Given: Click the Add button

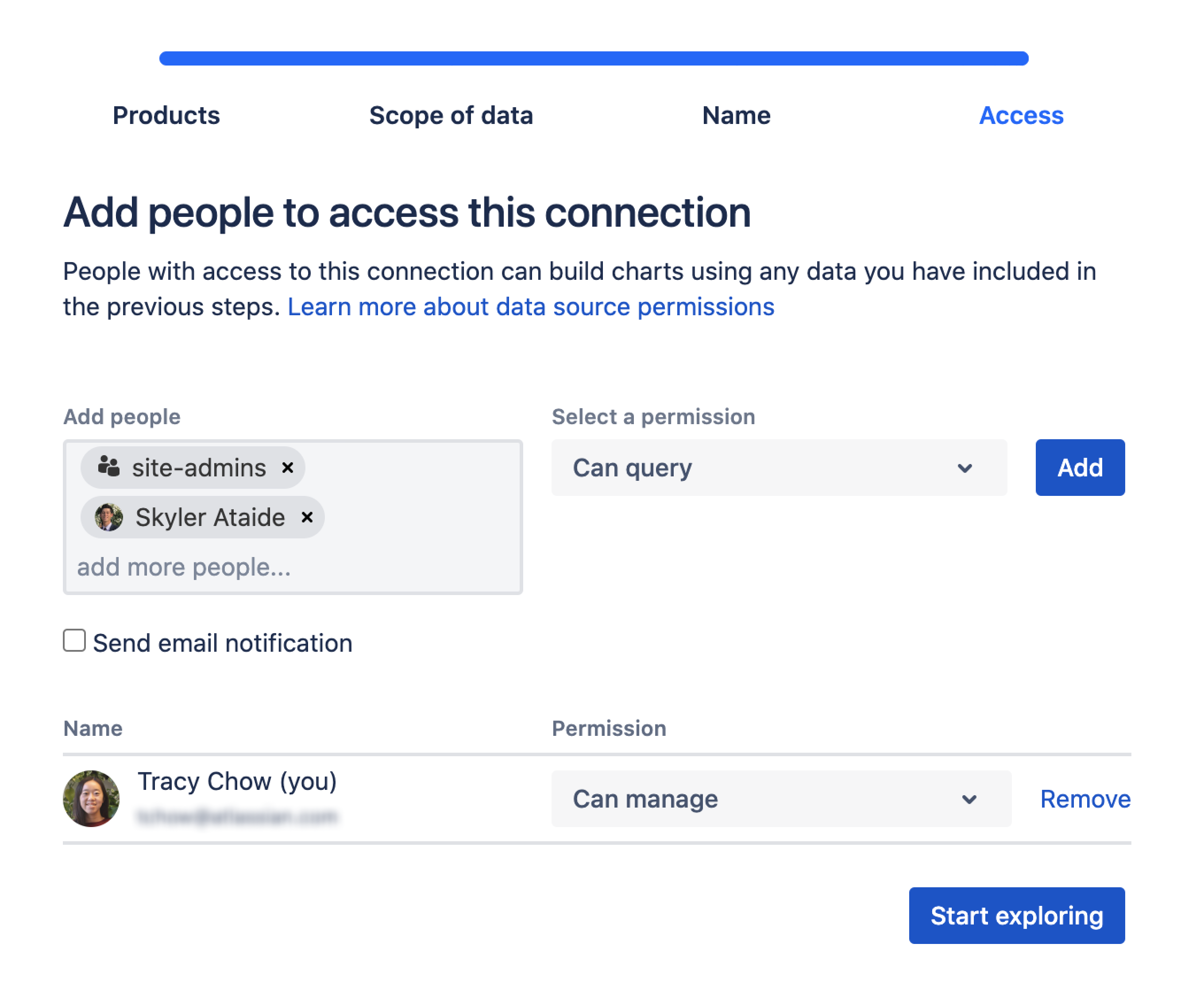Looking at the screenshot, I should point(1080,468).
